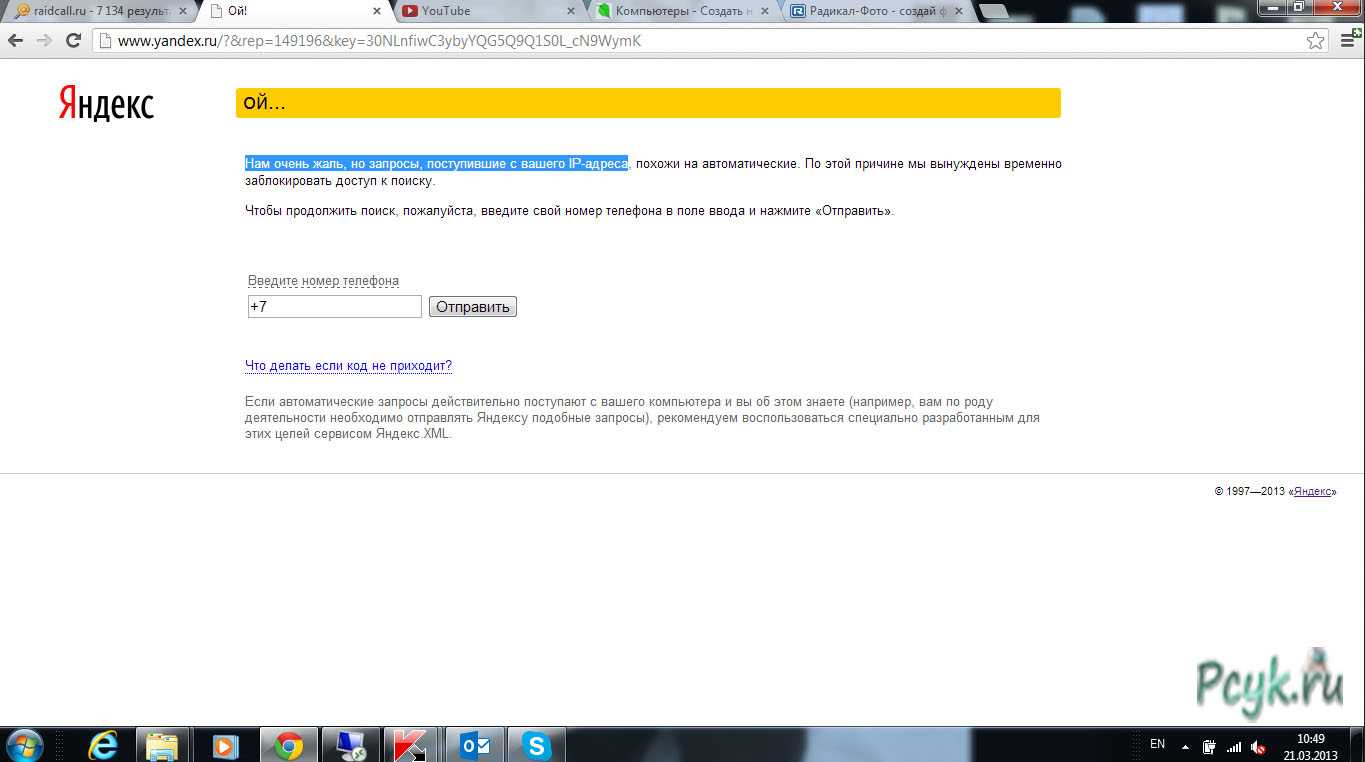This screenshot has height=762, width=1365.
Task: Open Skype from the taskbar
Action: pyautogui.click(x=536, y=746)
